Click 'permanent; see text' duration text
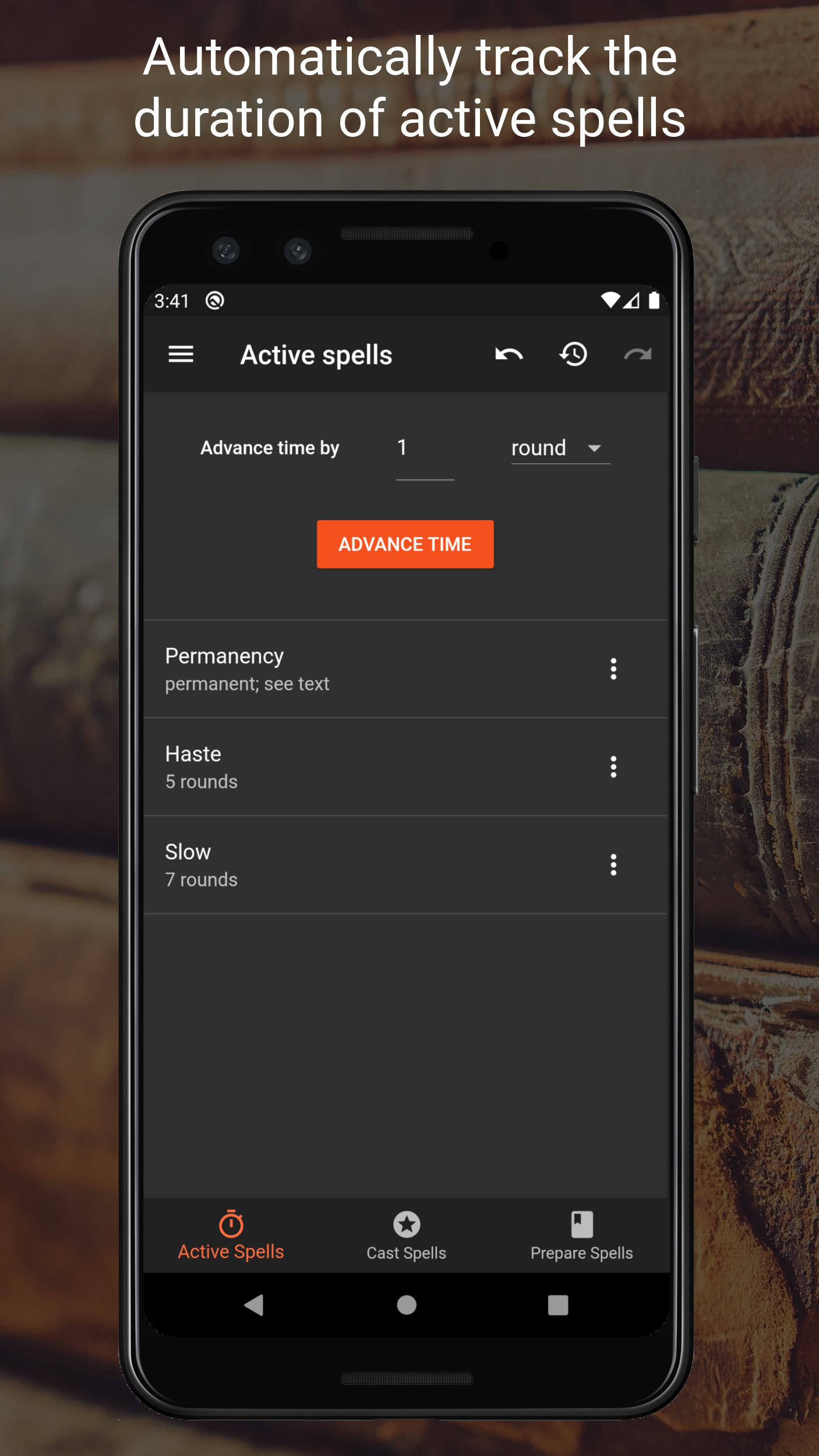Image resolution: width=819 pixels, height=1456 pixels. point(247,684)
